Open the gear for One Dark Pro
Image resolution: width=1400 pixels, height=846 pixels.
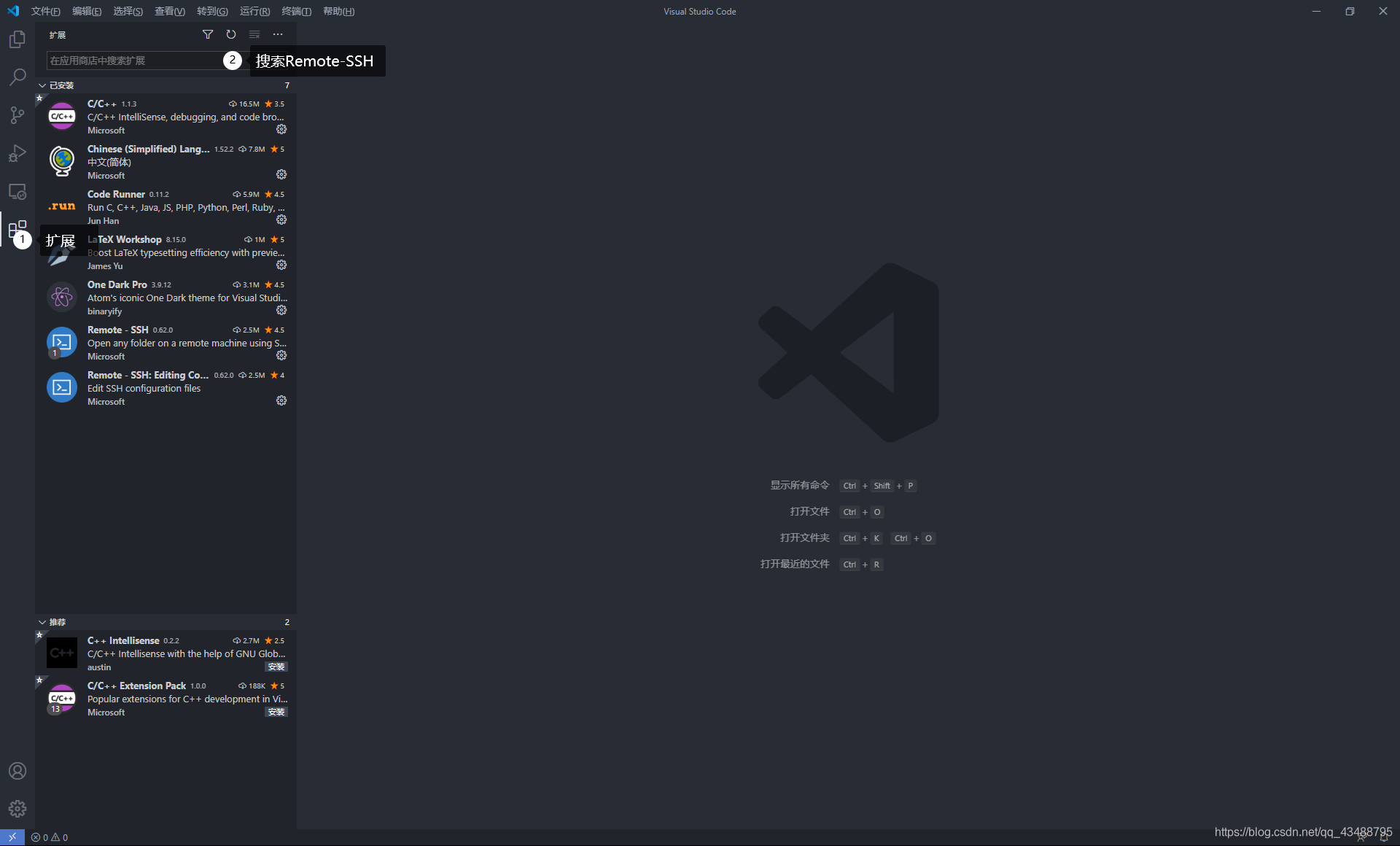pos(281,310)
